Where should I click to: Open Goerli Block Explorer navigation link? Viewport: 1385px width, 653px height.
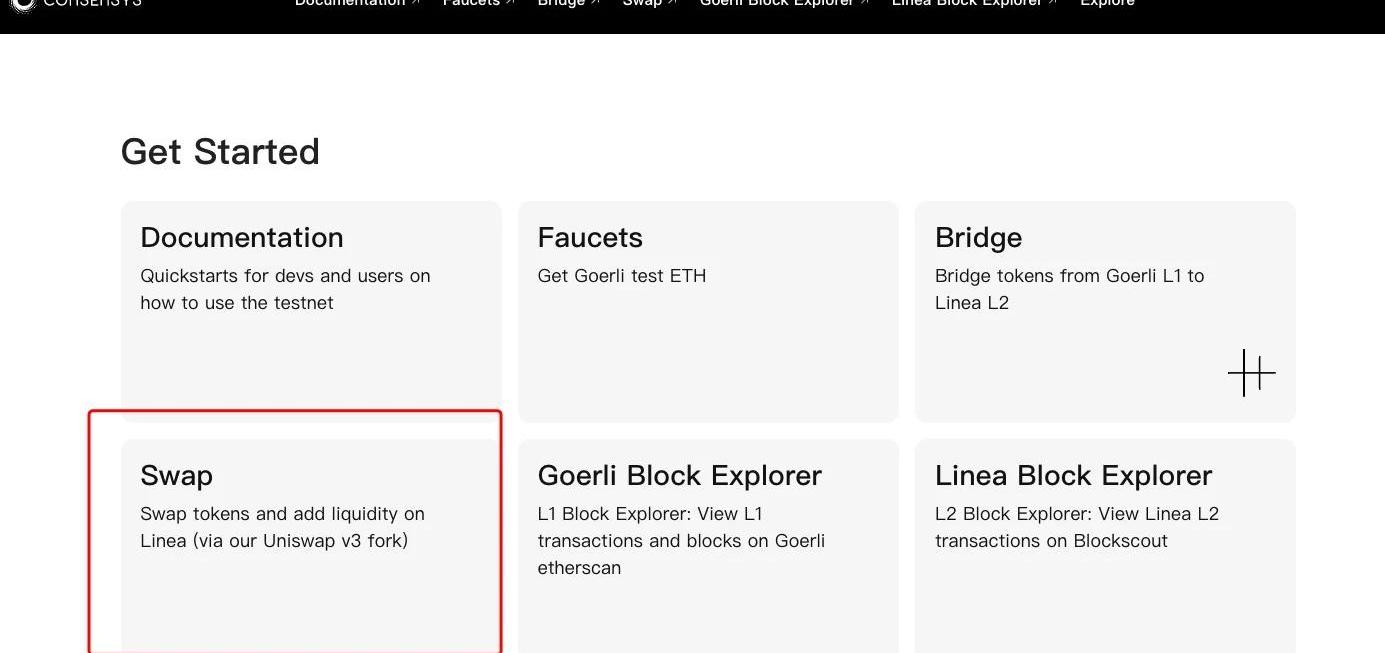(777, 4)
